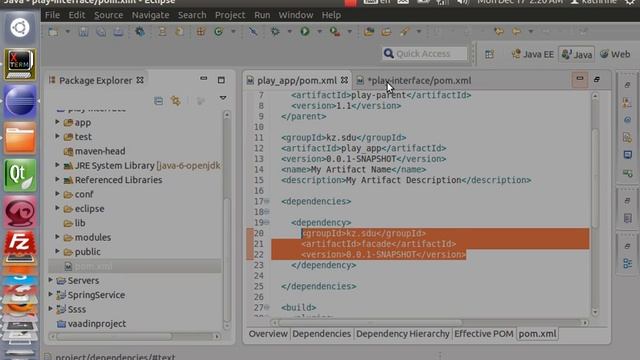Open the XTerm launcher icon
This screenshot has width=640, height=360.
click(x=20, y=64)
